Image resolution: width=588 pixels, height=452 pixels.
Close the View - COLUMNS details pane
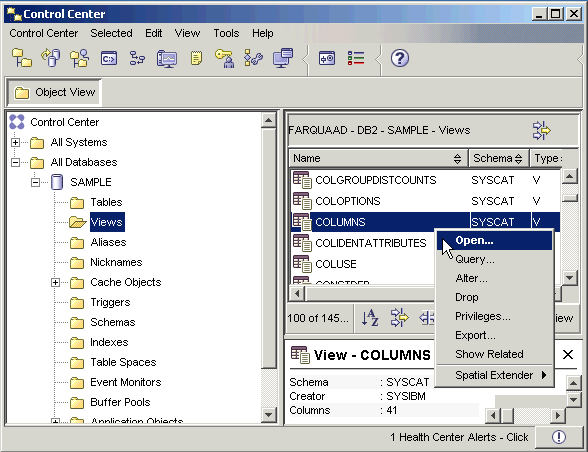pos(568,354)
